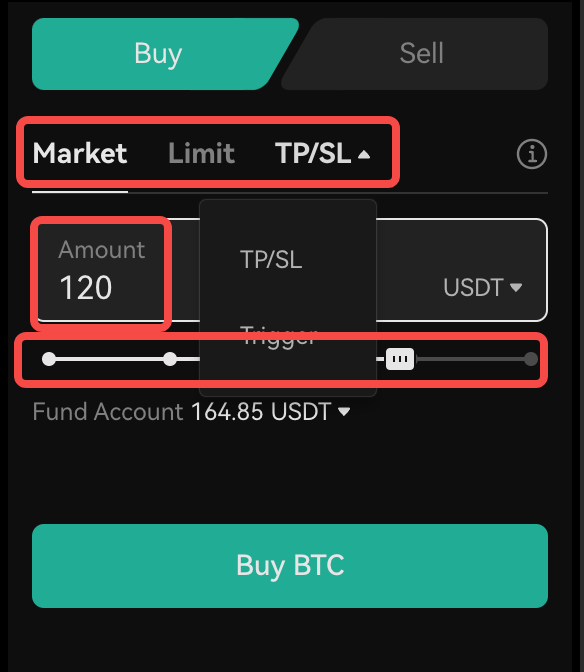
Task: Click the Buy BTC button
Action: click(x=290, y=566)
